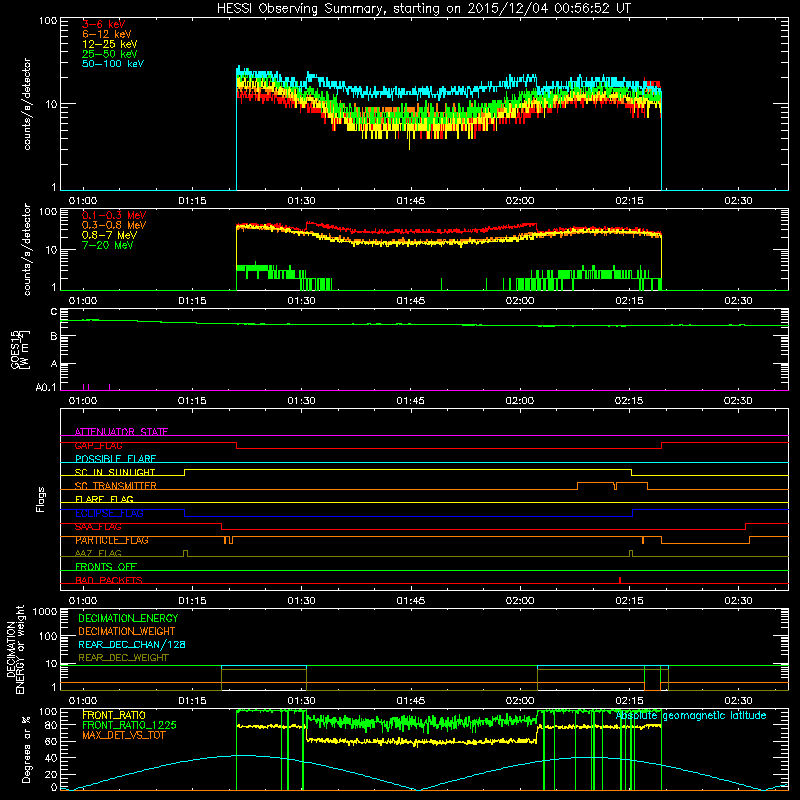Click the green 25-50 keV legend label

pos(110,54)
